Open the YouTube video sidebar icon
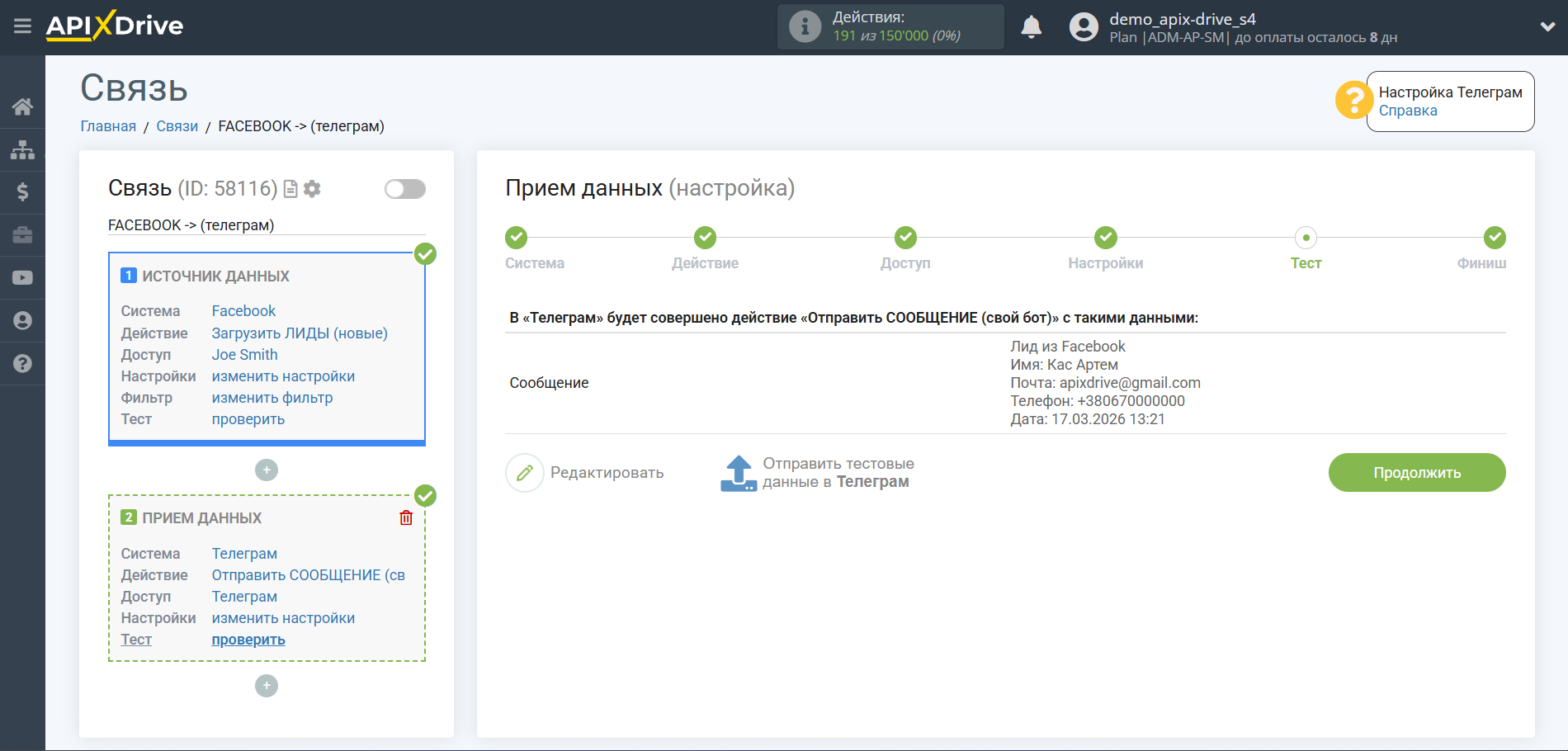The image size is (1568, 751). click(22, 278)
